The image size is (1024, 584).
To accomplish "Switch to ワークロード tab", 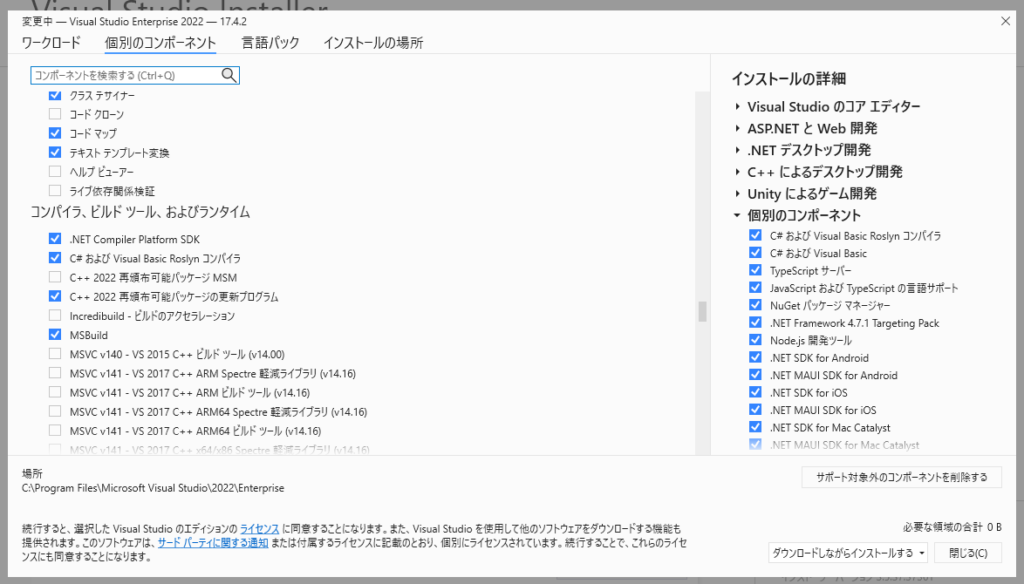I will pos(51,43).
